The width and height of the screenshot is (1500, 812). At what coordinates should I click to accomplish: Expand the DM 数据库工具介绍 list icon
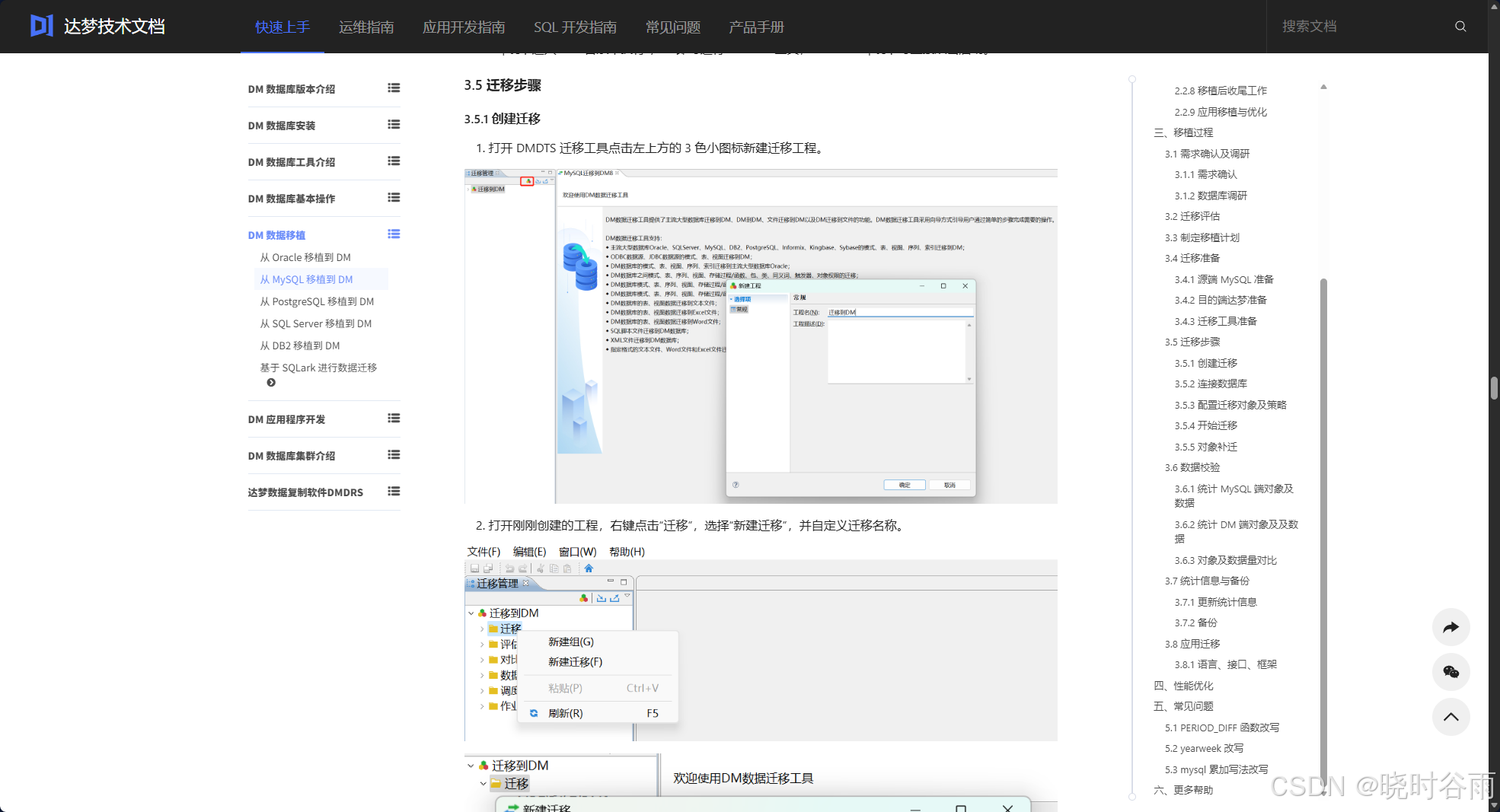point(394,161)
